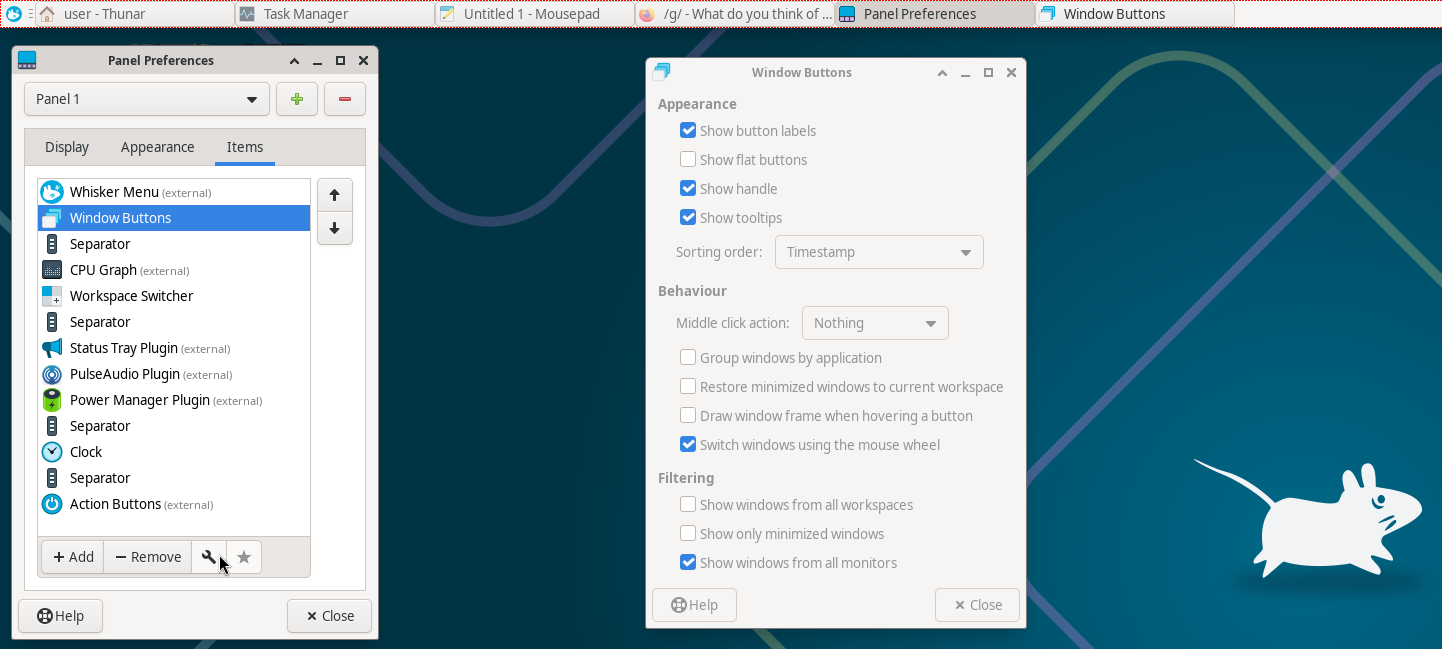1442x649 pixels.
Task: Click the Clock item icon
Action: 52,452
